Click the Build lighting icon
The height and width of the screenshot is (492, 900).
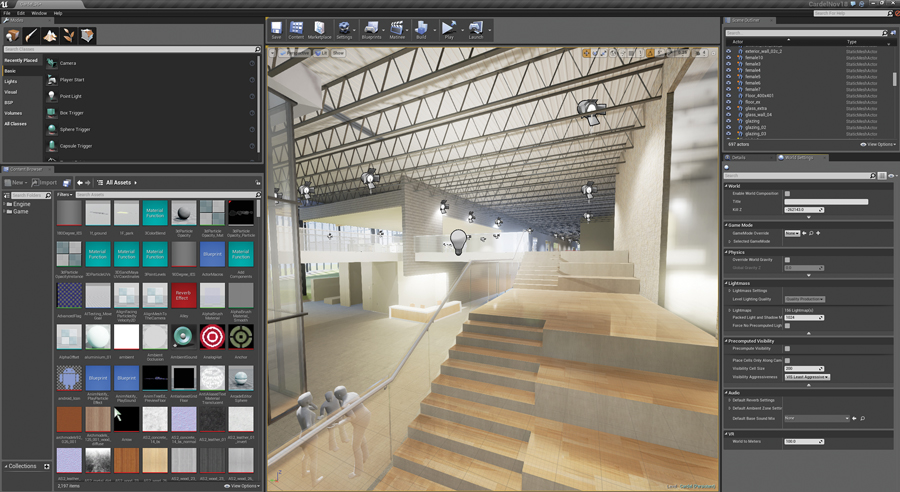pyautogui.click(x=422, y=30)
